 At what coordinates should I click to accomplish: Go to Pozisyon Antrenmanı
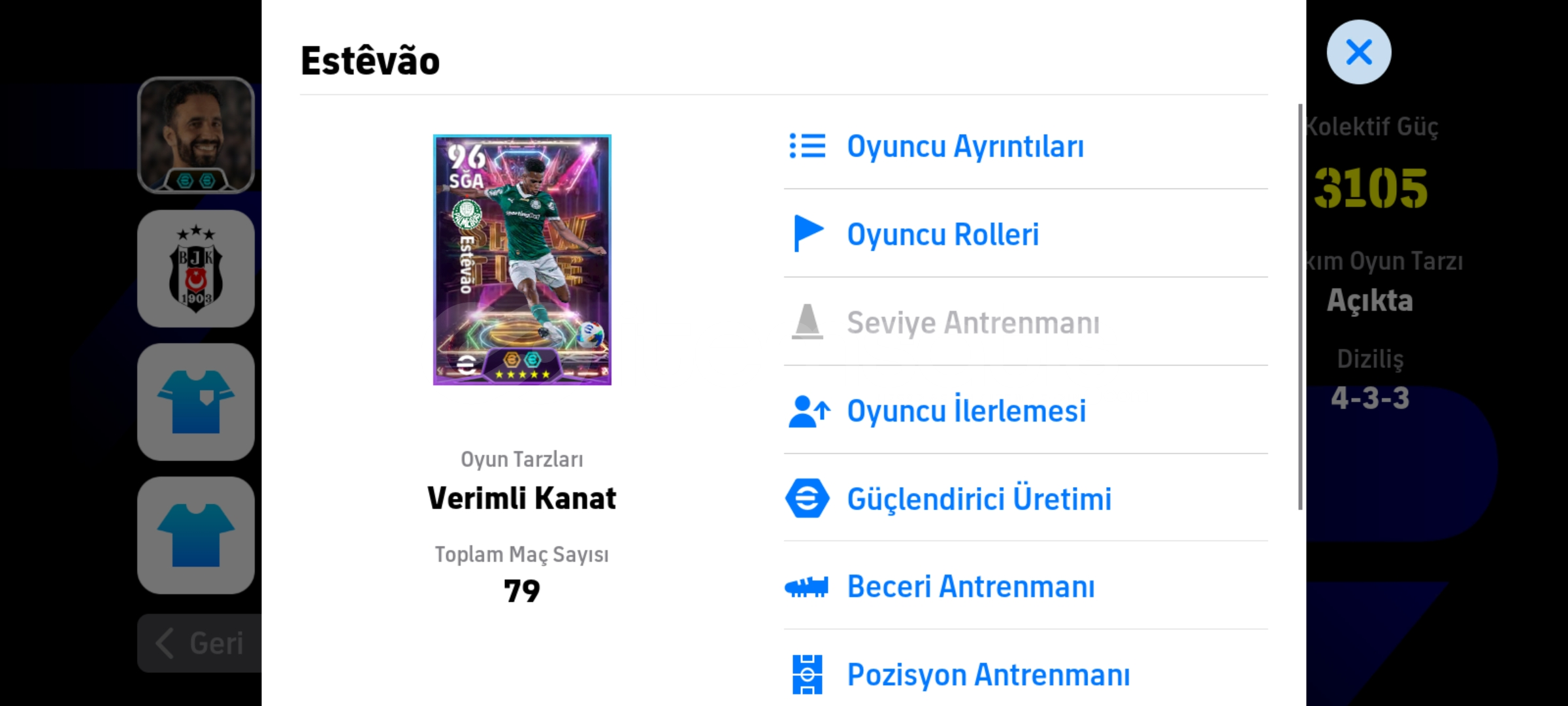(988, 675)
